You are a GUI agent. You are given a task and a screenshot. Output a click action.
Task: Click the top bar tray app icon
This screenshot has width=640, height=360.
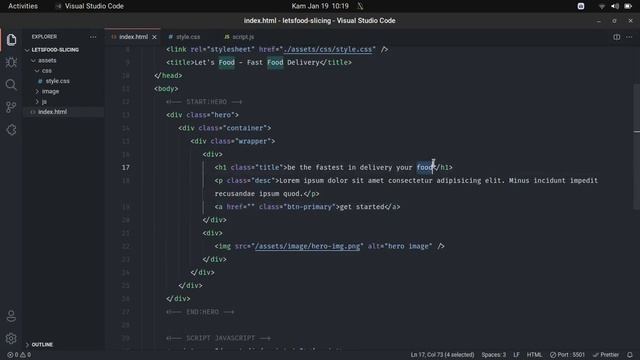pos(581,6)
